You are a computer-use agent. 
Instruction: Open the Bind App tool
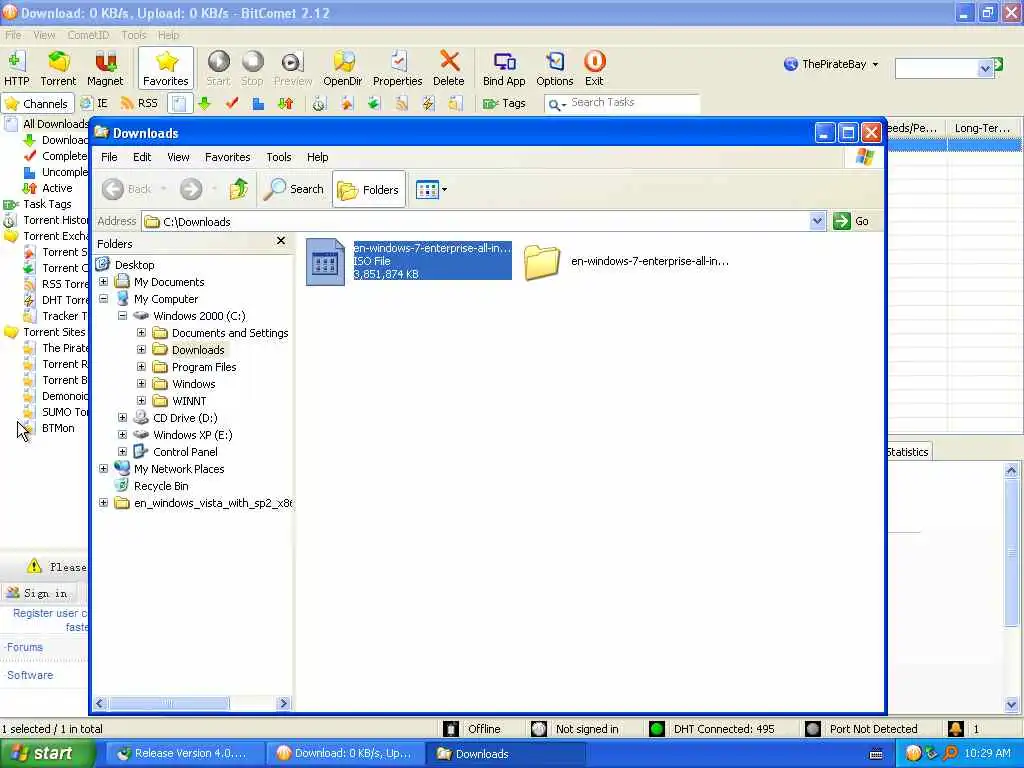click(504, 68)
